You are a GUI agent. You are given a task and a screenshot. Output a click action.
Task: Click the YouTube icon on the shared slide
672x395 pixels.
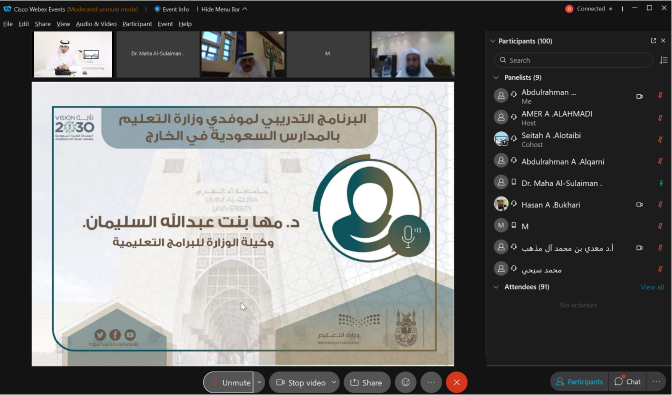(x=130, y=335)
